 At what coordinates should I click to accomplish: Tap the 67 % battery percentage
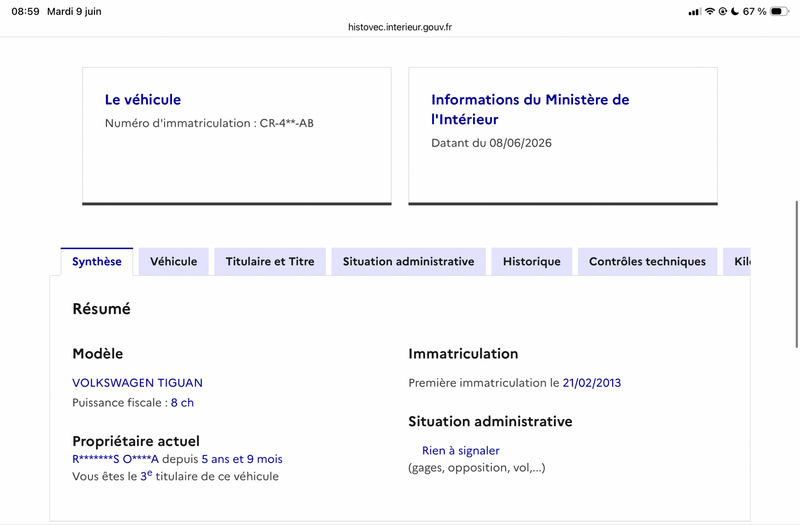pyautogui.click(x=754, y=11)
